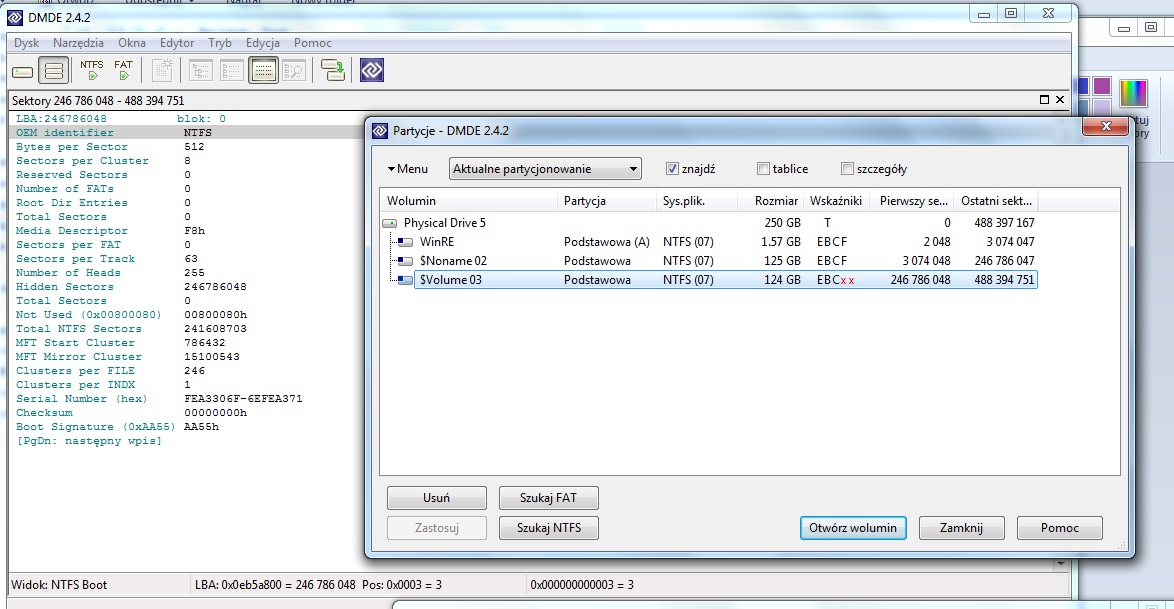Open the Aktualne partycjonowanie combo box

click(545, 169)
